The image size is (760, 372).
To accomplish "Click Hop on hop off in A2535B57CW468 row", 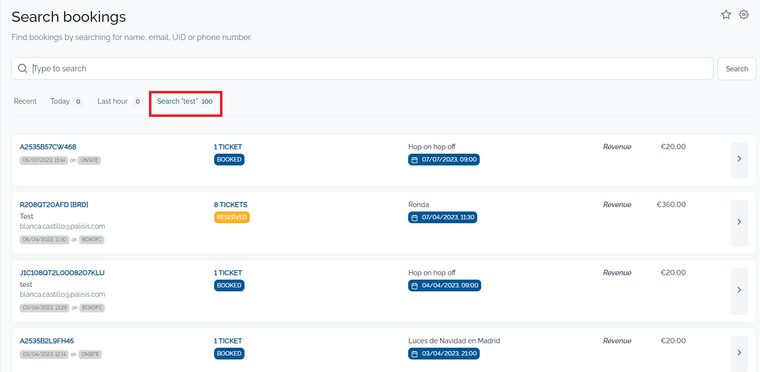I will [x=432, y=146].
